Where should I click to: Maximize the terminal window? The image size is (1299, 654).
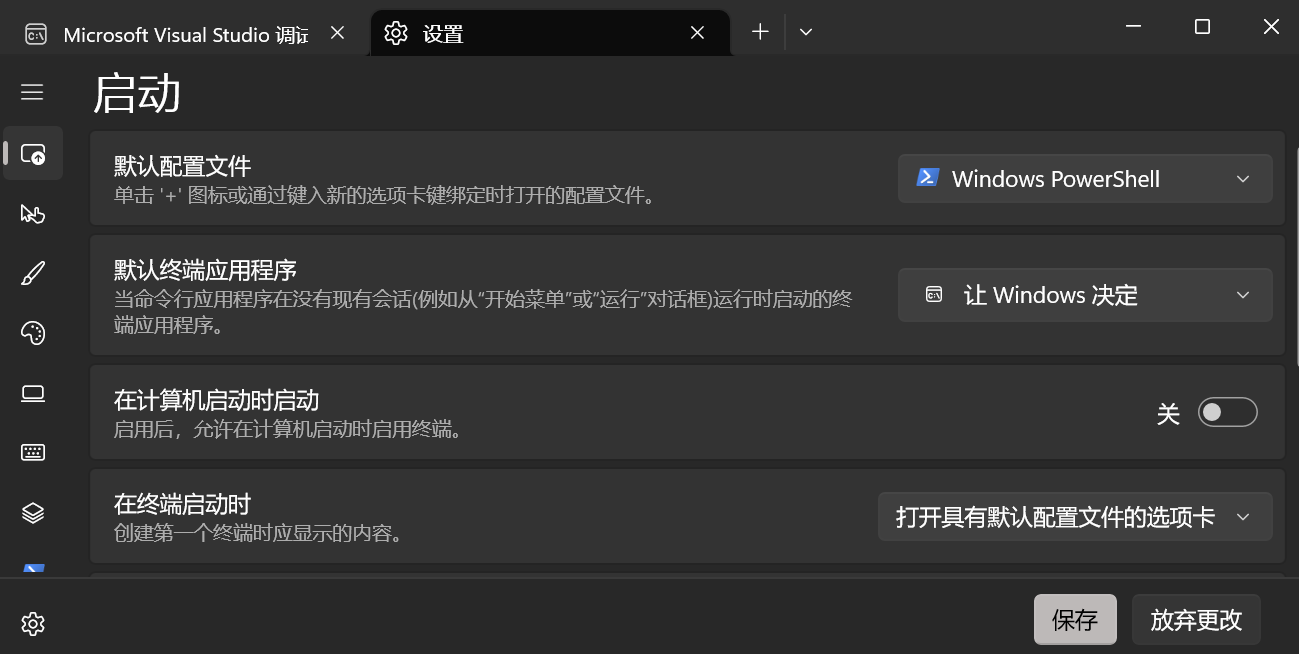(x=1202, y=27)
